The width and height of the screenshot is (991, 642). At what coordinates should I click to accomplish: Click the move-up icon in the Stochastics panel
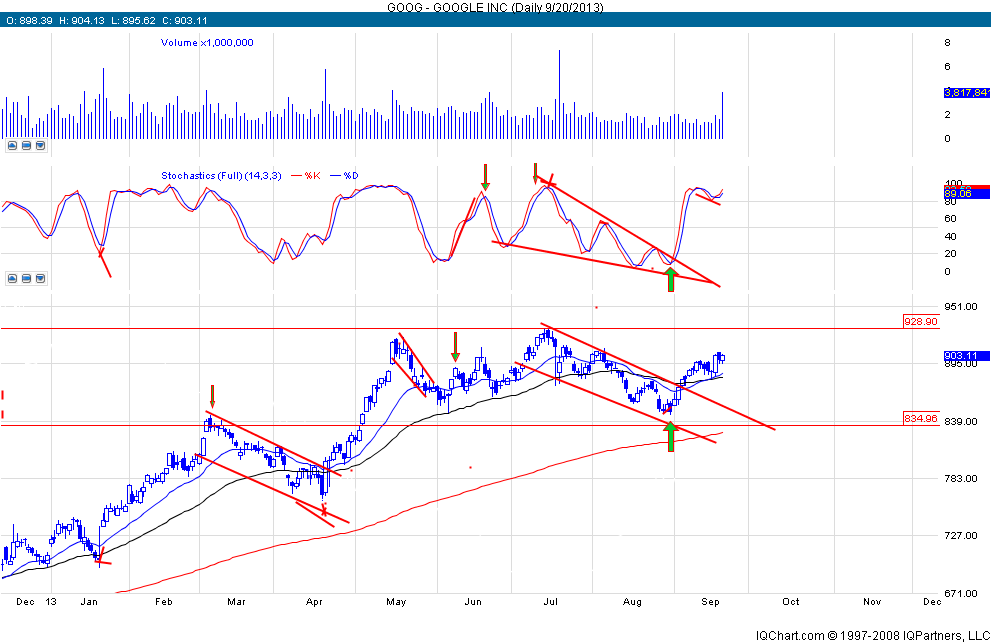pos(12,278)
